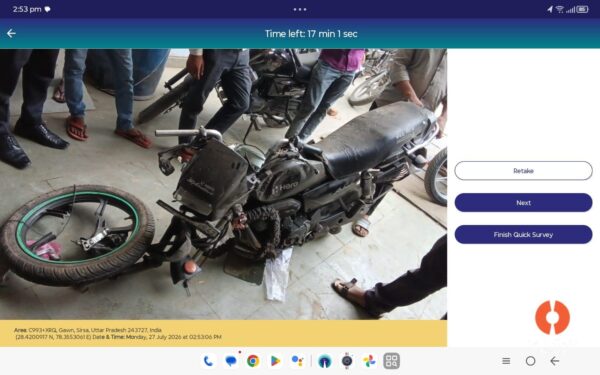Tap the 2:53 pm clock
The width and height of the screenshot is (600, 375).
(27, 9)
